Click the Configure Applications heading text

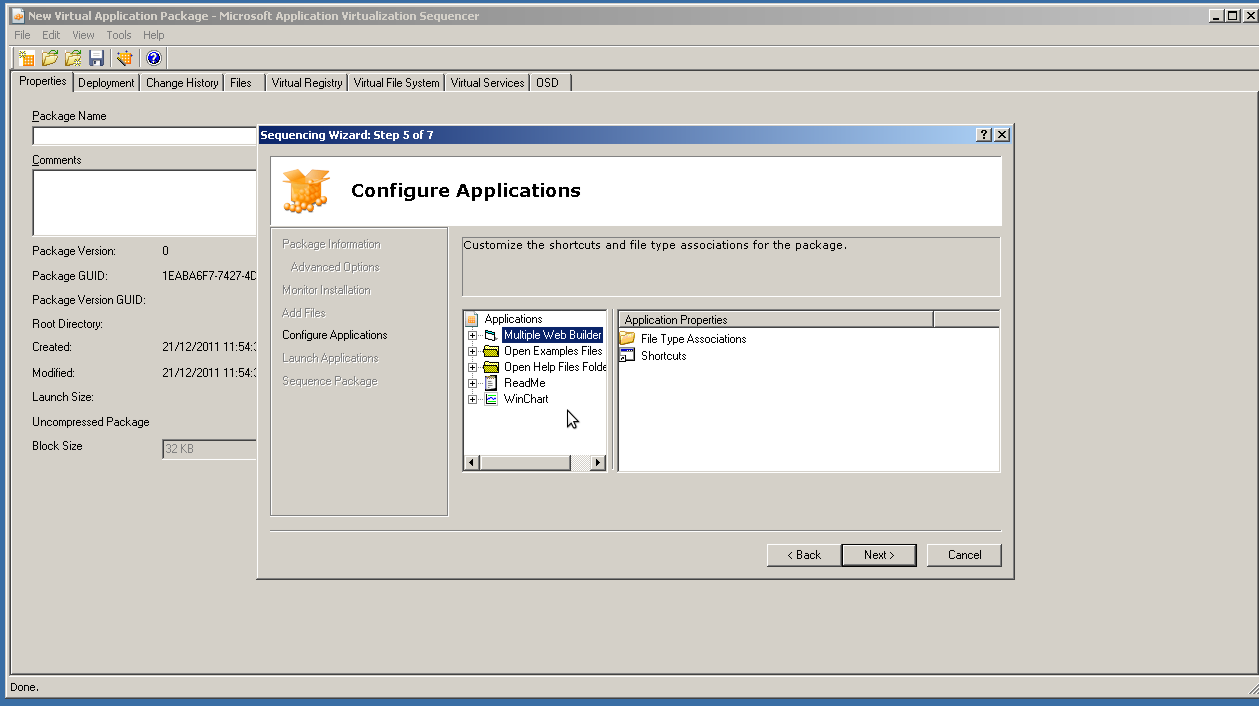coord(466,190)
